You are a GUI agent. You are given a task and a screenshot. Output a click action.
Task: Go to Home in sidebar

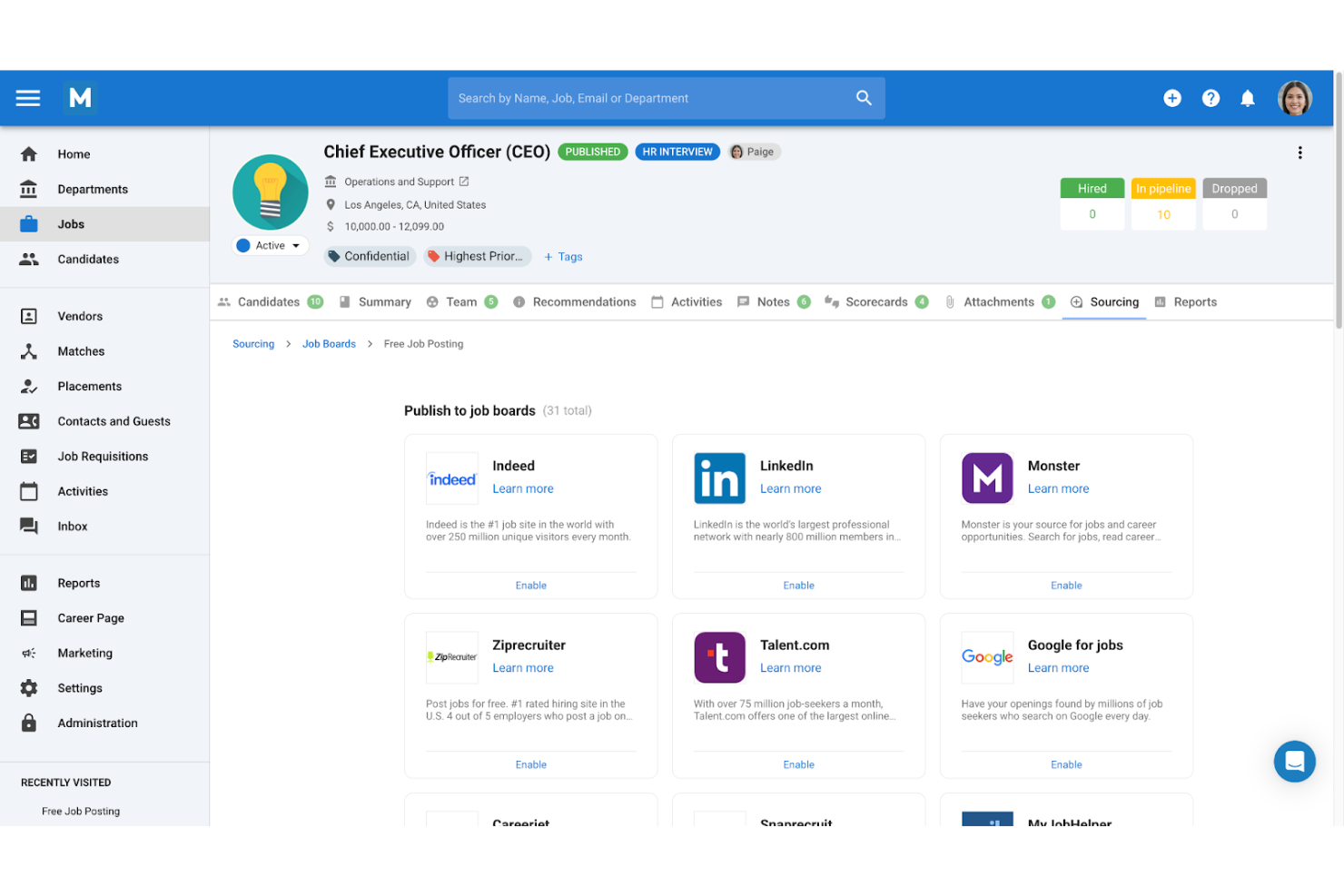[104, 154]
